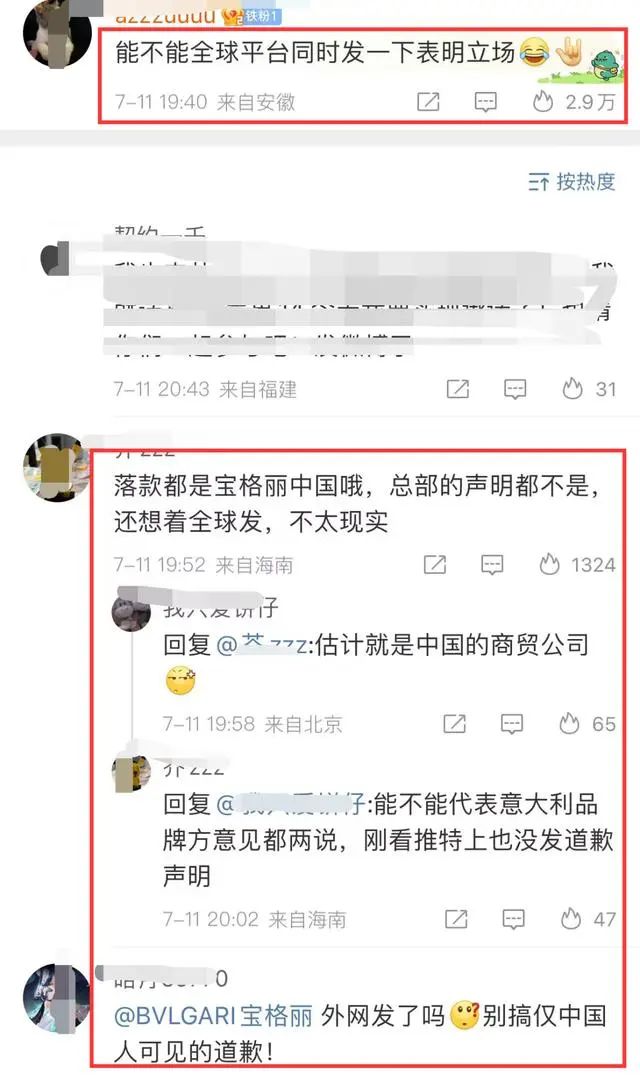
Task: Reply to the 7-11 19:52 comment
Action: (492, 565)
